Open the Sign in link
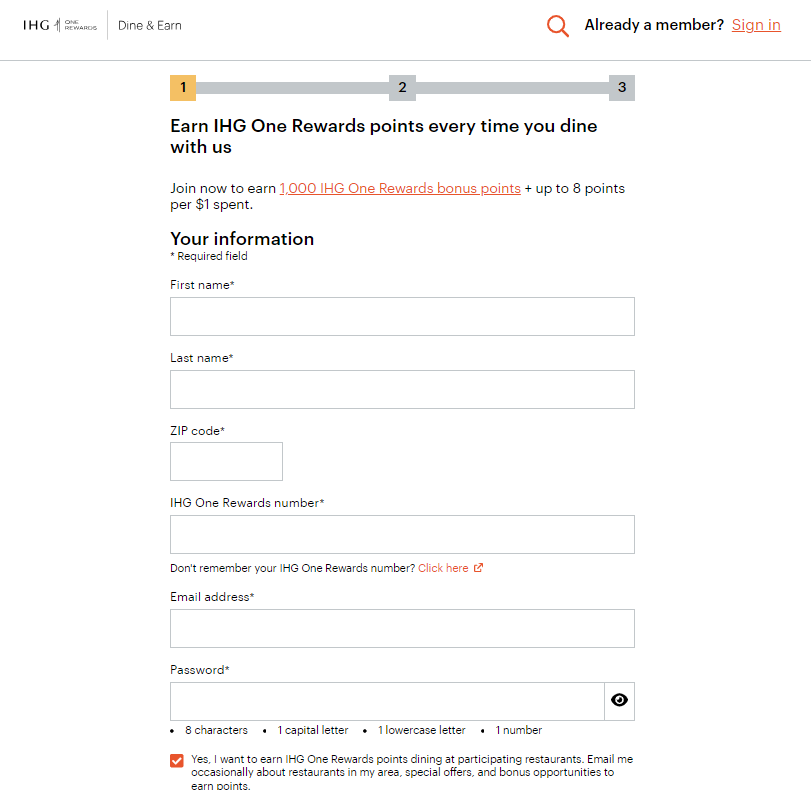Screen dimensions: 811x790 pos(755,25)
